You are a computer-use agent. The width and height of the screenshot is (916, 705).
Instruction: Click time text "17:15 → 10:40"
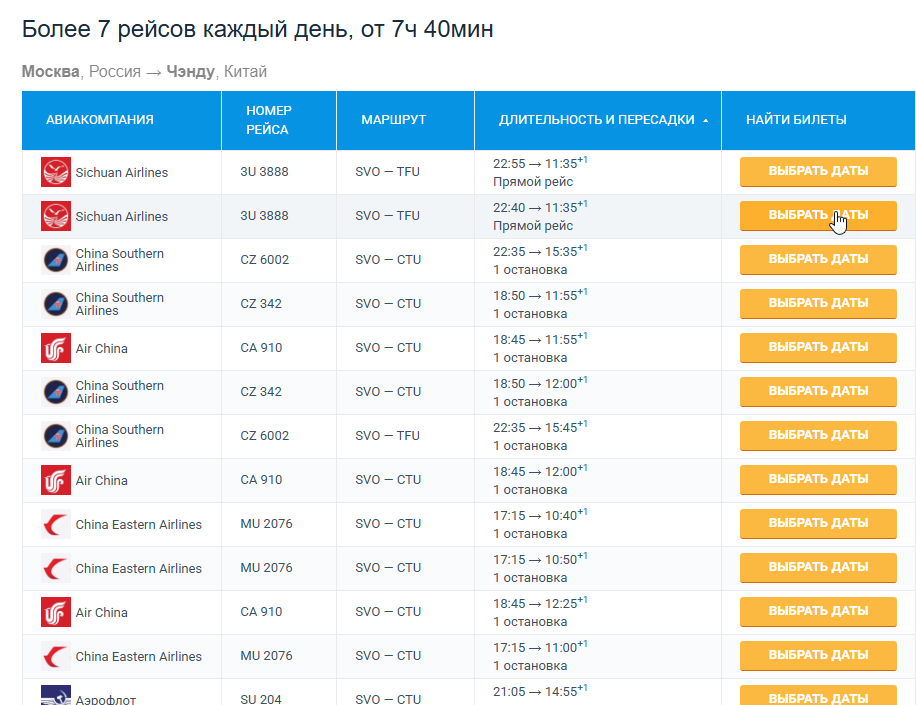point(535,516)
